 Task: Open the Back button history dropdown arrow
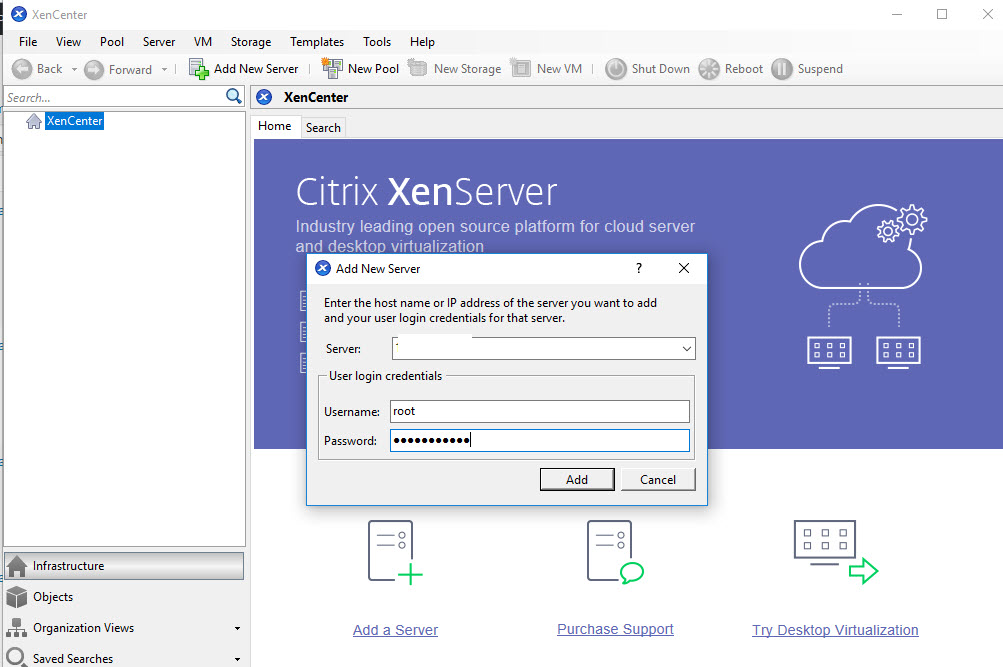pos(74,70)
